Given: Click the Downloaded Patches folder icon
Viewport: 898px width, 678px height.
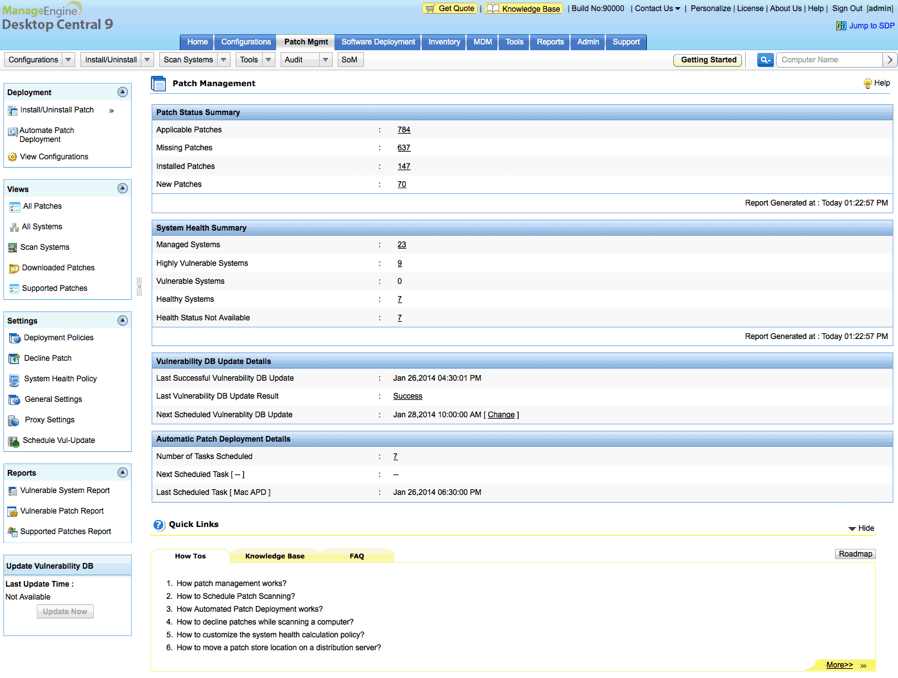Looking at the screenshot, I should (x=14, y=268).
